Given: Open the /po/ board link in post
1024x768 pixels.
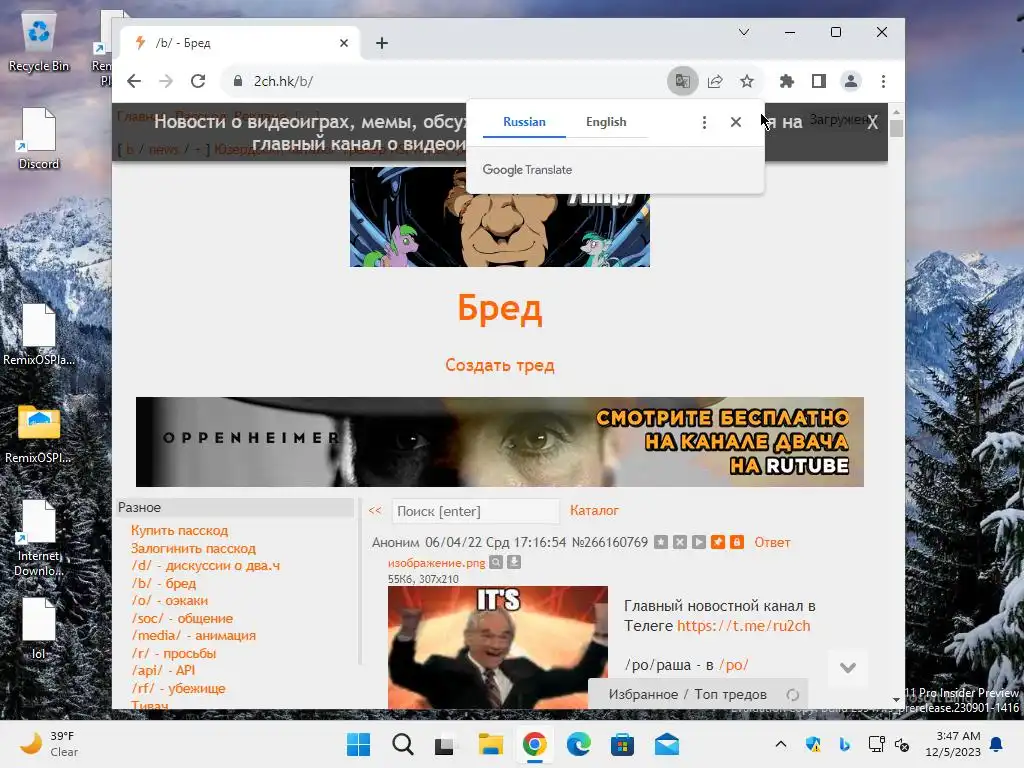Looking at the screenshot, I should (x=733, y=665).
